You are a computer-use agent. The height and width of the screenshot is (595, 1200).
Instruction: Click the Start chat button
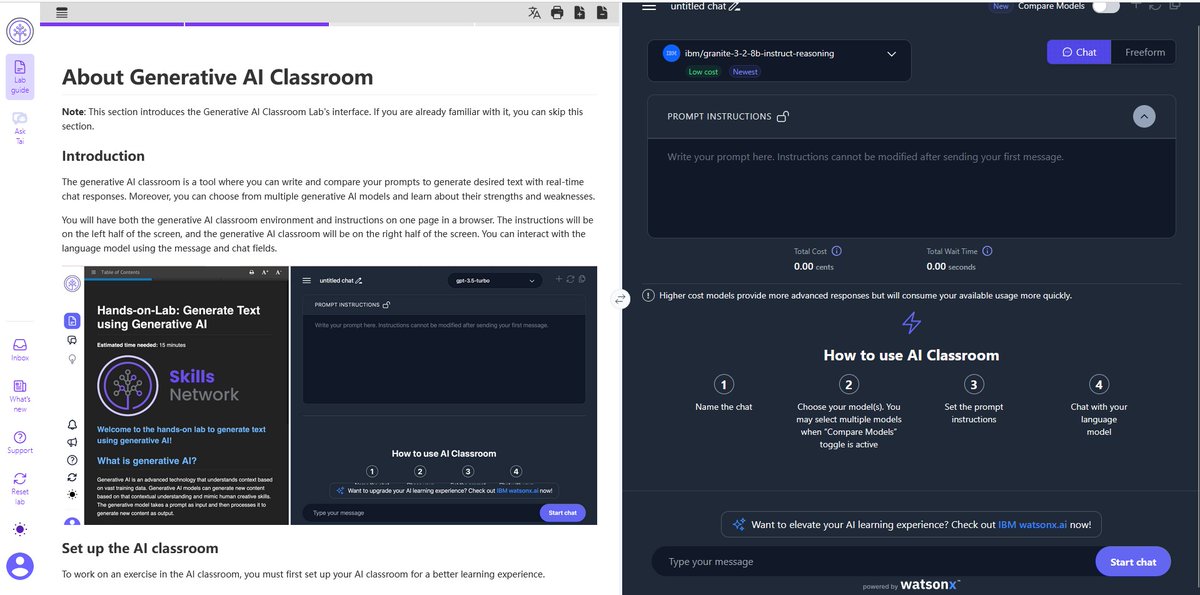coord(1133,562)
